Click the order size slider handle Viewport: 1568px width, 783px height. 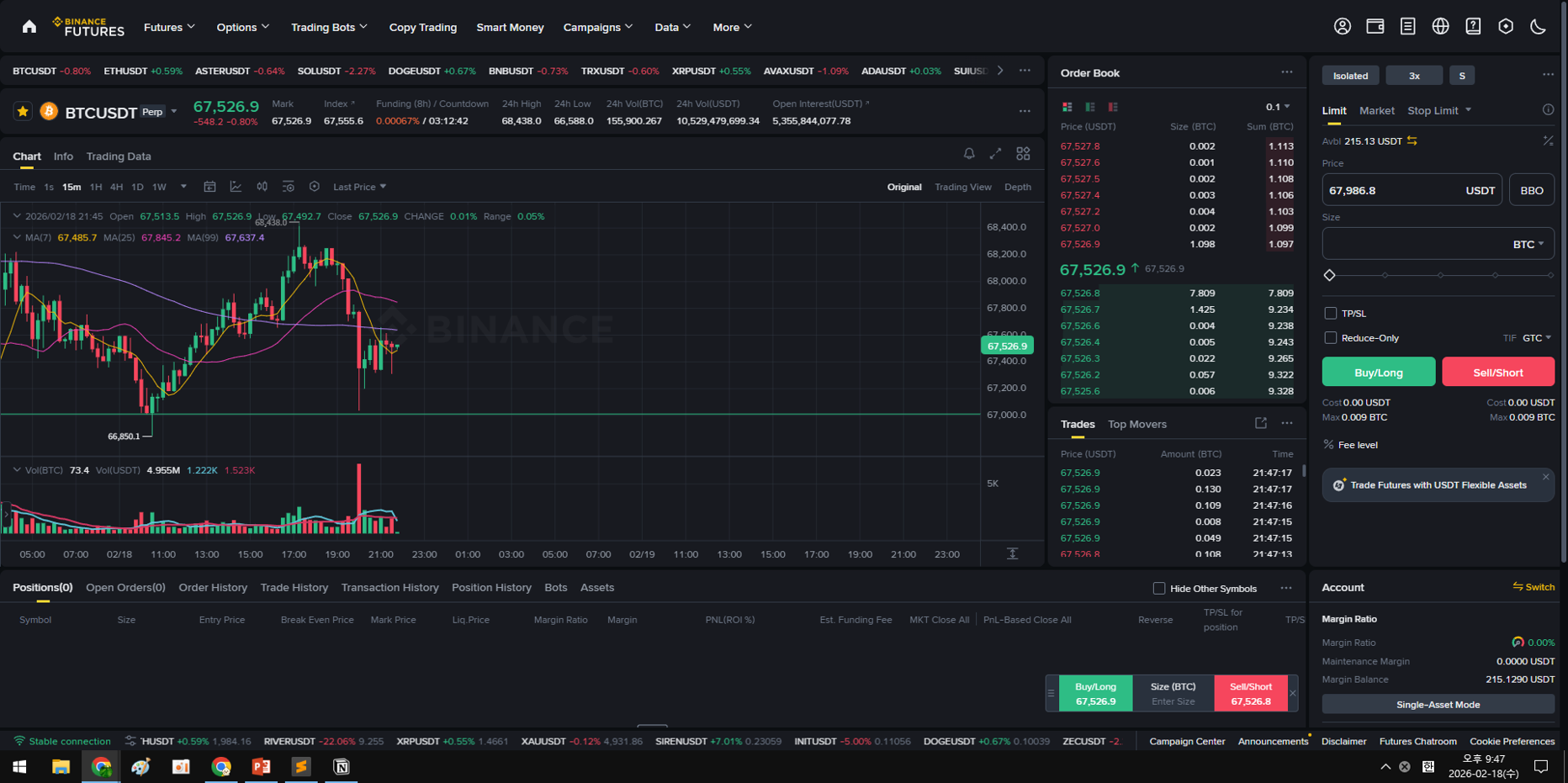[1330, 275]
